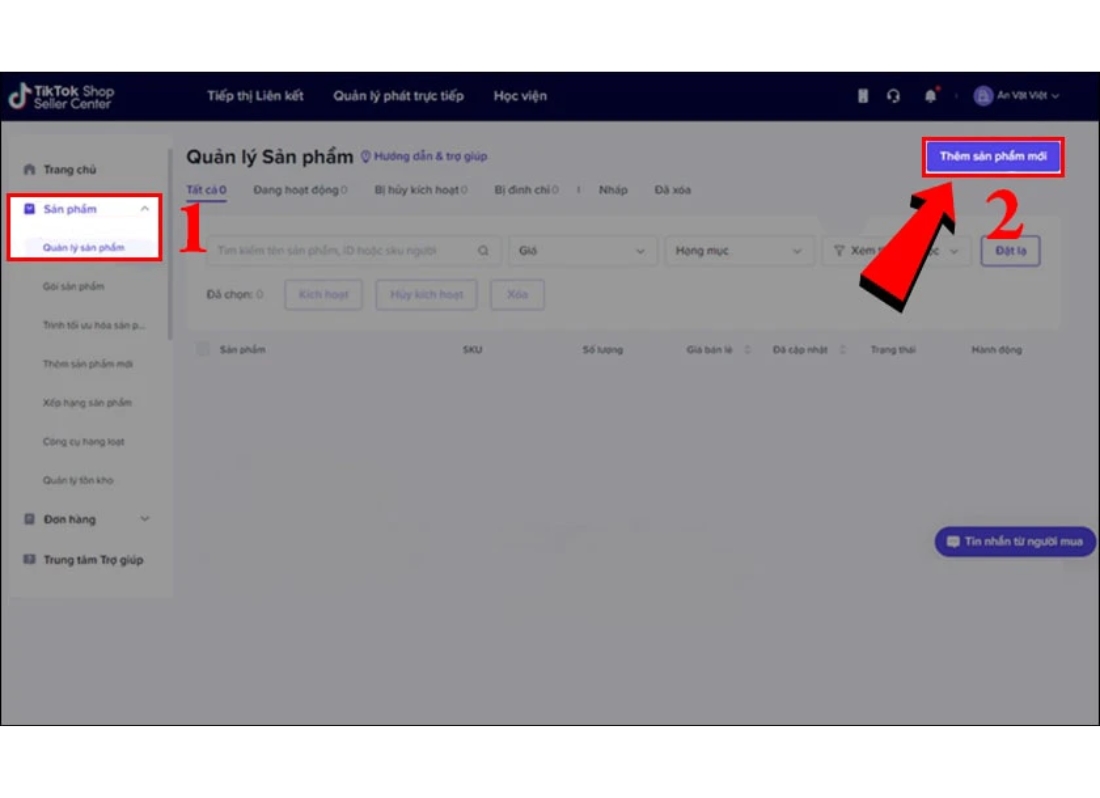Click the search magnifier icon

point(483,251)
